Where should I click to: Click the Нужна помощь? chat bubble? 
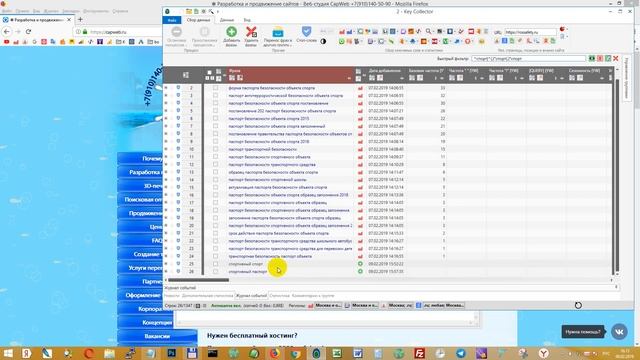583,332
